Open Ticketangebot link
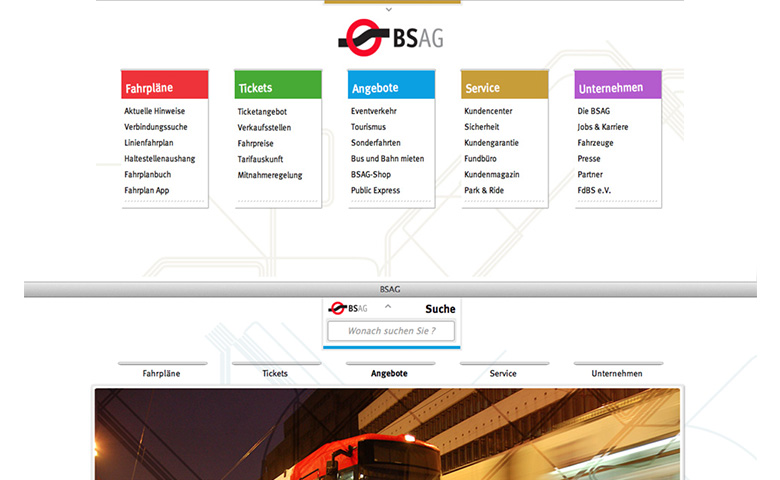The image size is (780, 480). point(262,112)
